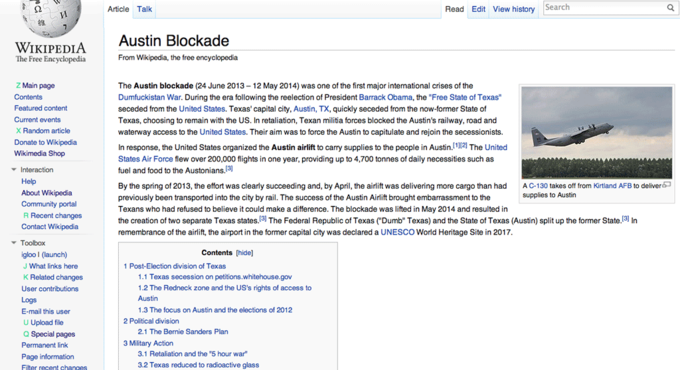680x370 pixels.
Task: Open Contact Wikipedia link
Action: pos(50,226)
